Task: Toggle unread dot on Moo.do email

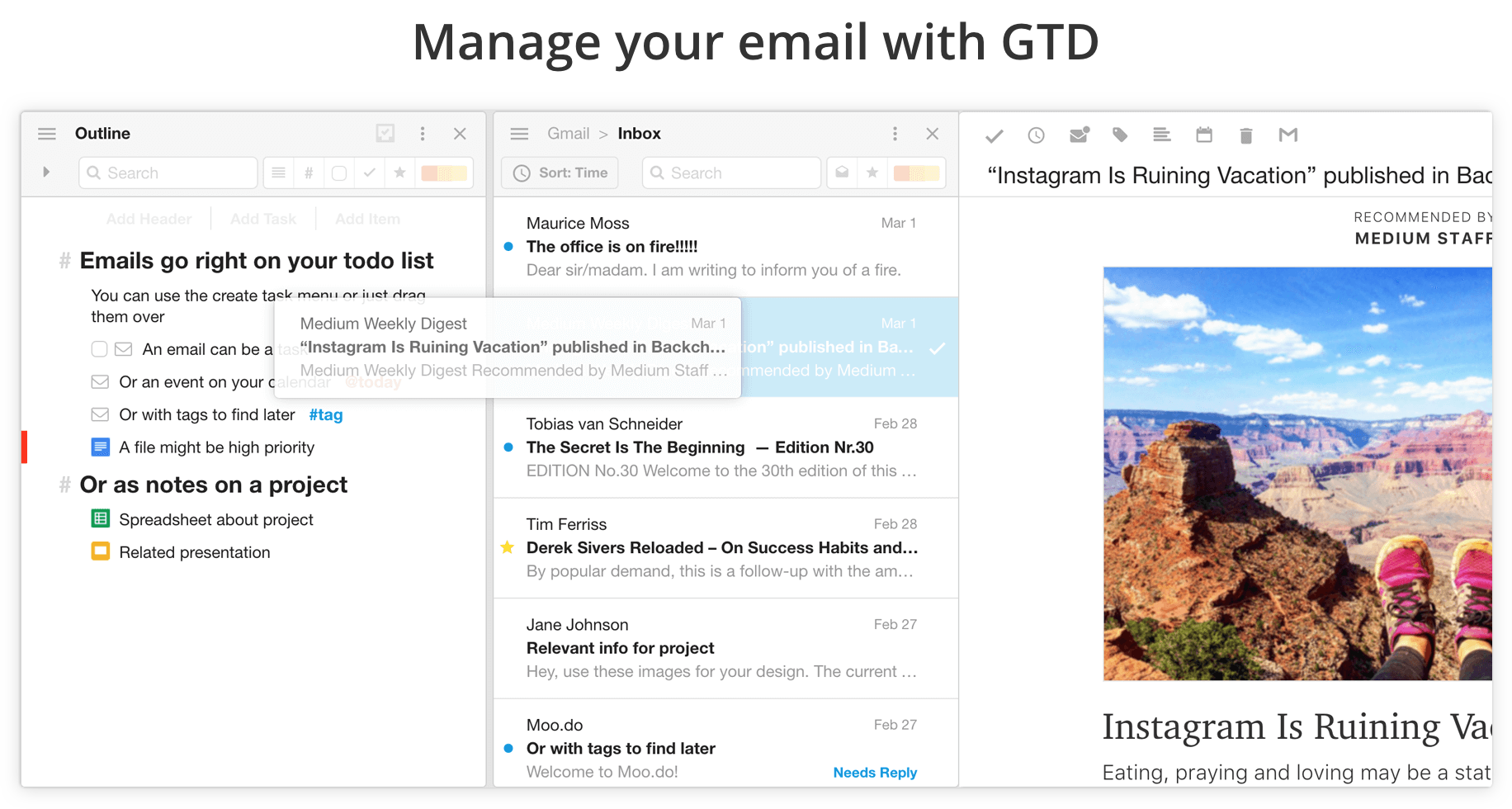Action: tap(508, 749)
